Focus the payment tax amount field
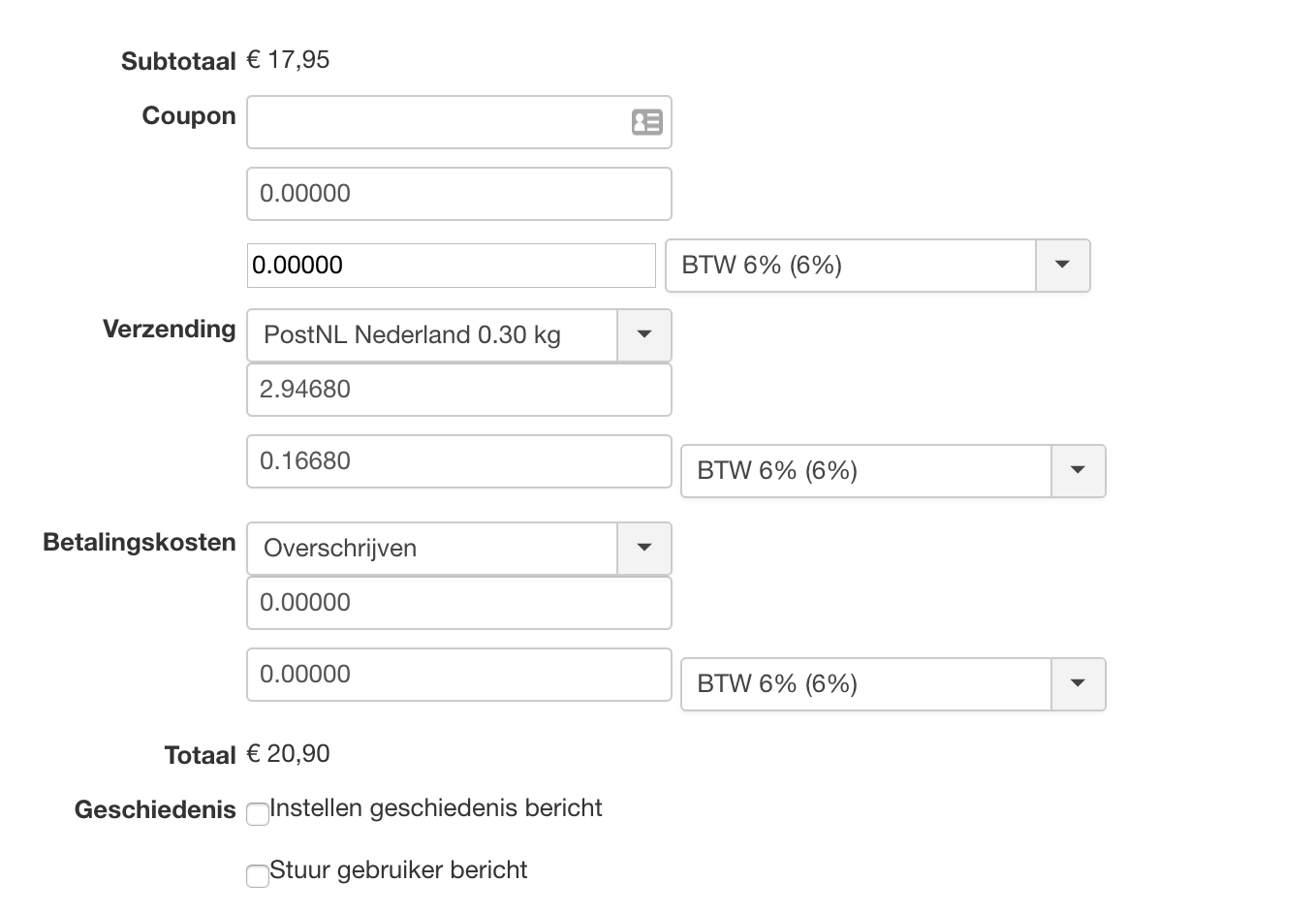1316x915 pixels. pos(458,675)
